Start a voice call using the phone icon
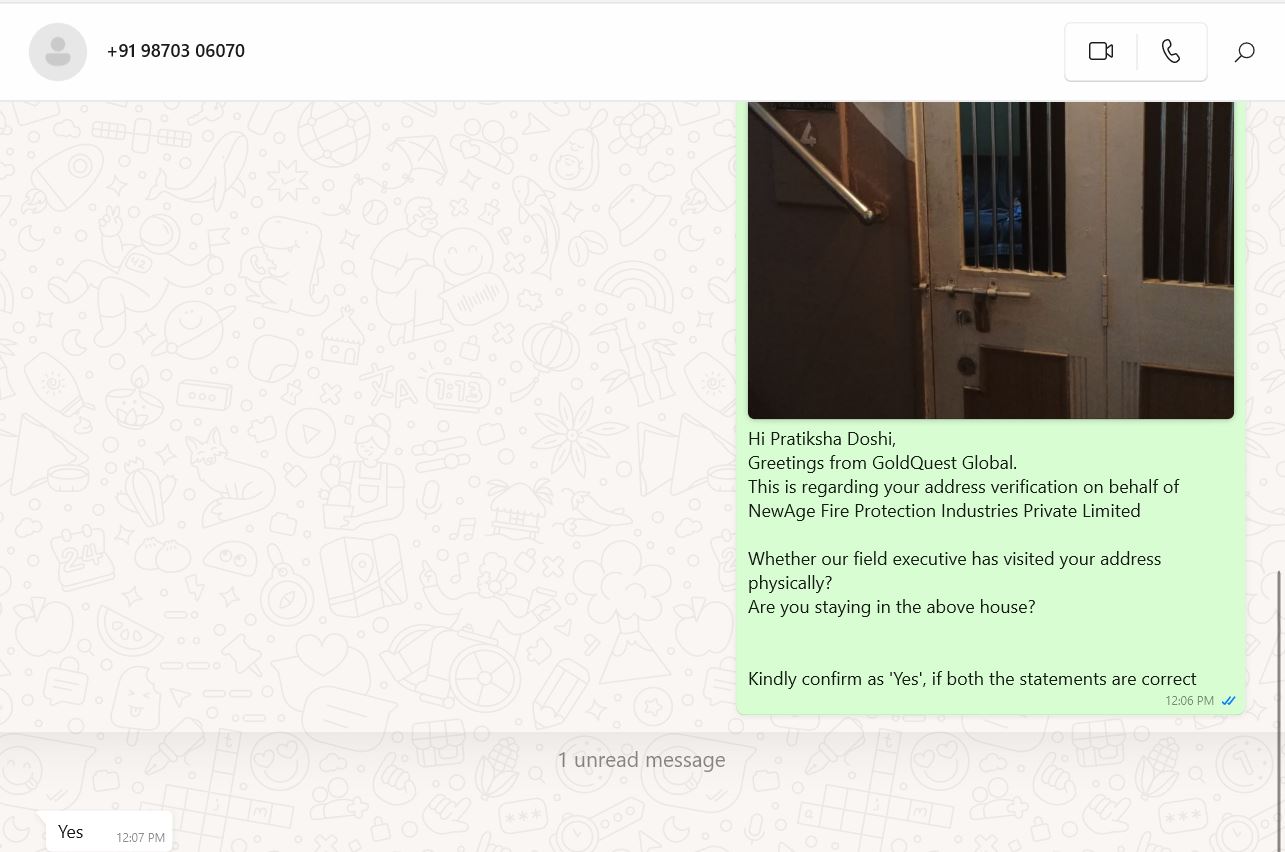The image size is (1285, 852). pyautogui.click(x=1171, y=52)
